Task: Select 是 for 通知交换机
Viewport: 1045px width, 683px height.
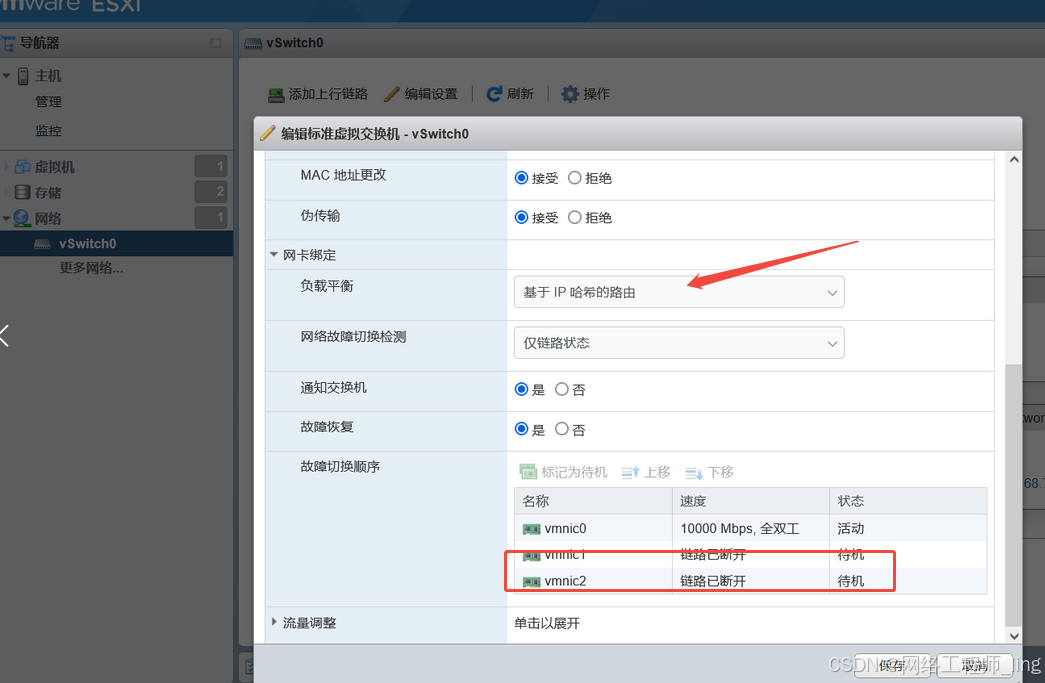Action: 521,389
